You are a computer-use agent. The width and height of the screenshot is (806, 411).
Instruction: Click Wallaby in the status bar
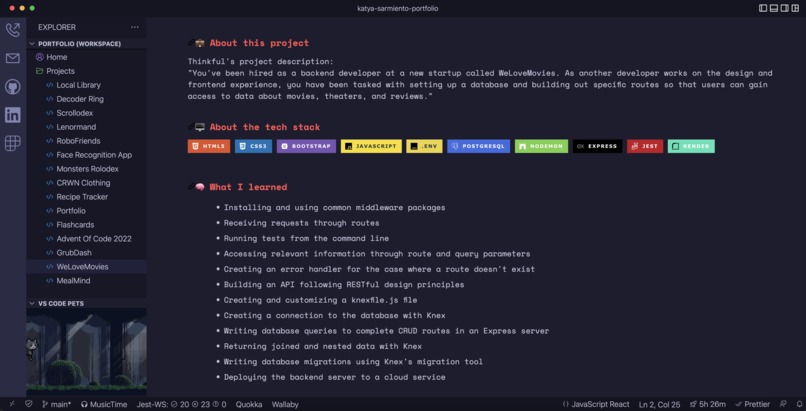pyautogui.click(x=285, y=404)
